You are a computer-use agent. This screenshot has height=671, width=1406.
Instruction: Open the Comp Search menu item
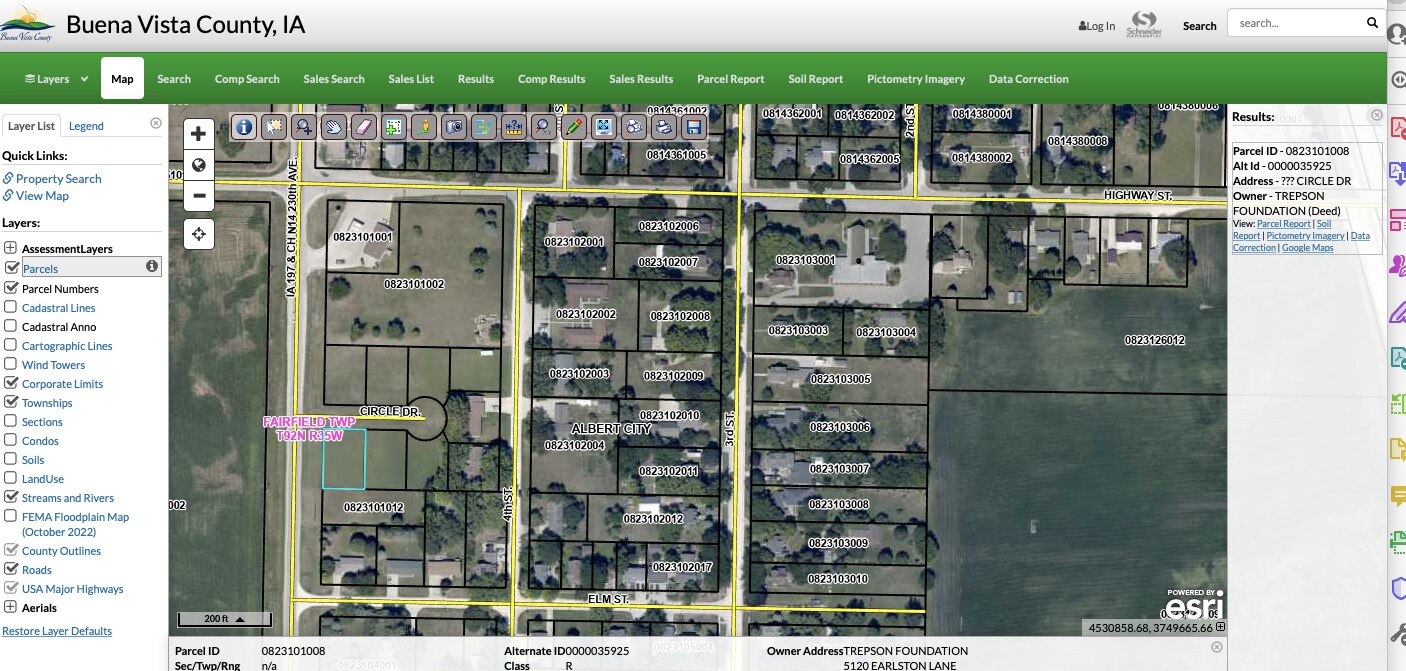tap(247, 78)
